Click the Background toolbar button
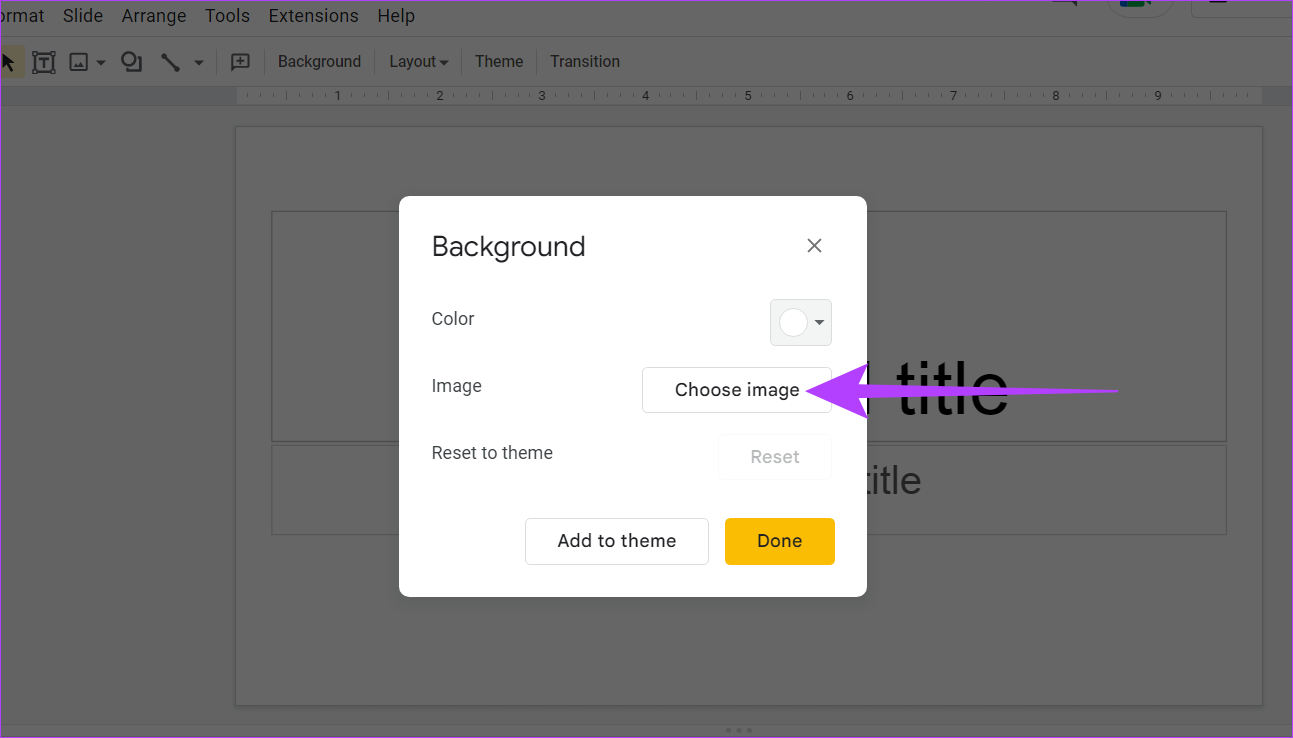The image size is (1293, 738). click(319, 62)
